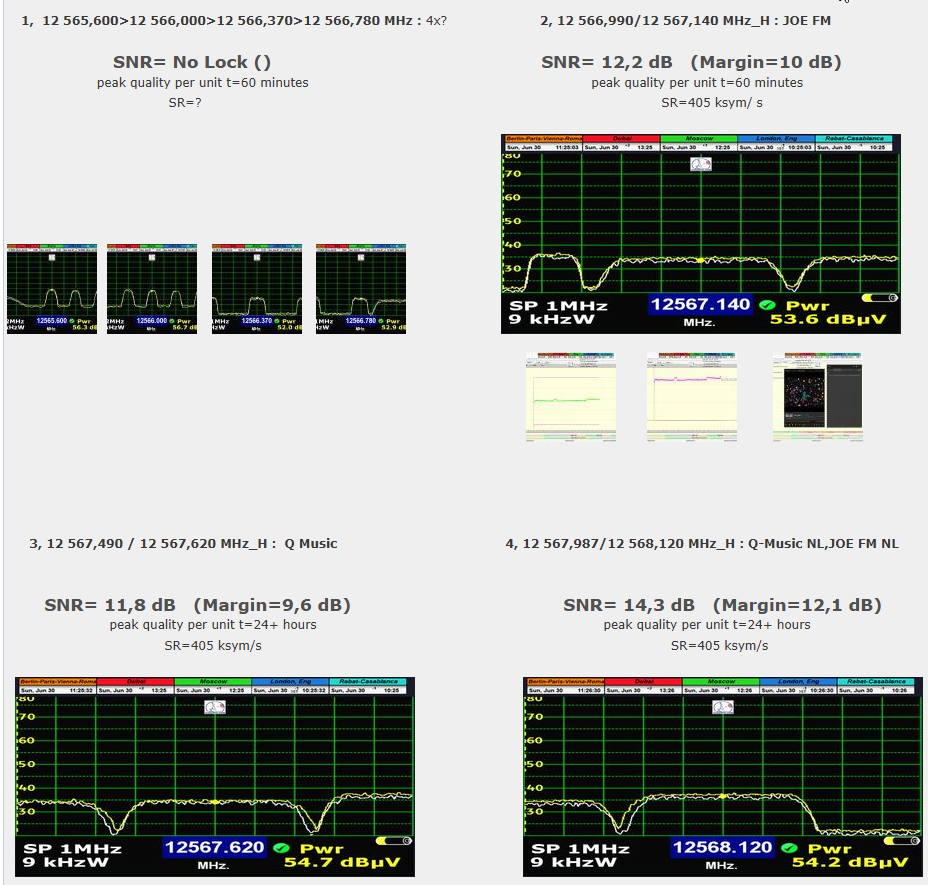Click the 12567.140 frequency readout box
The height and width of the screenshot is (885, 928).
tap(698, 305)
